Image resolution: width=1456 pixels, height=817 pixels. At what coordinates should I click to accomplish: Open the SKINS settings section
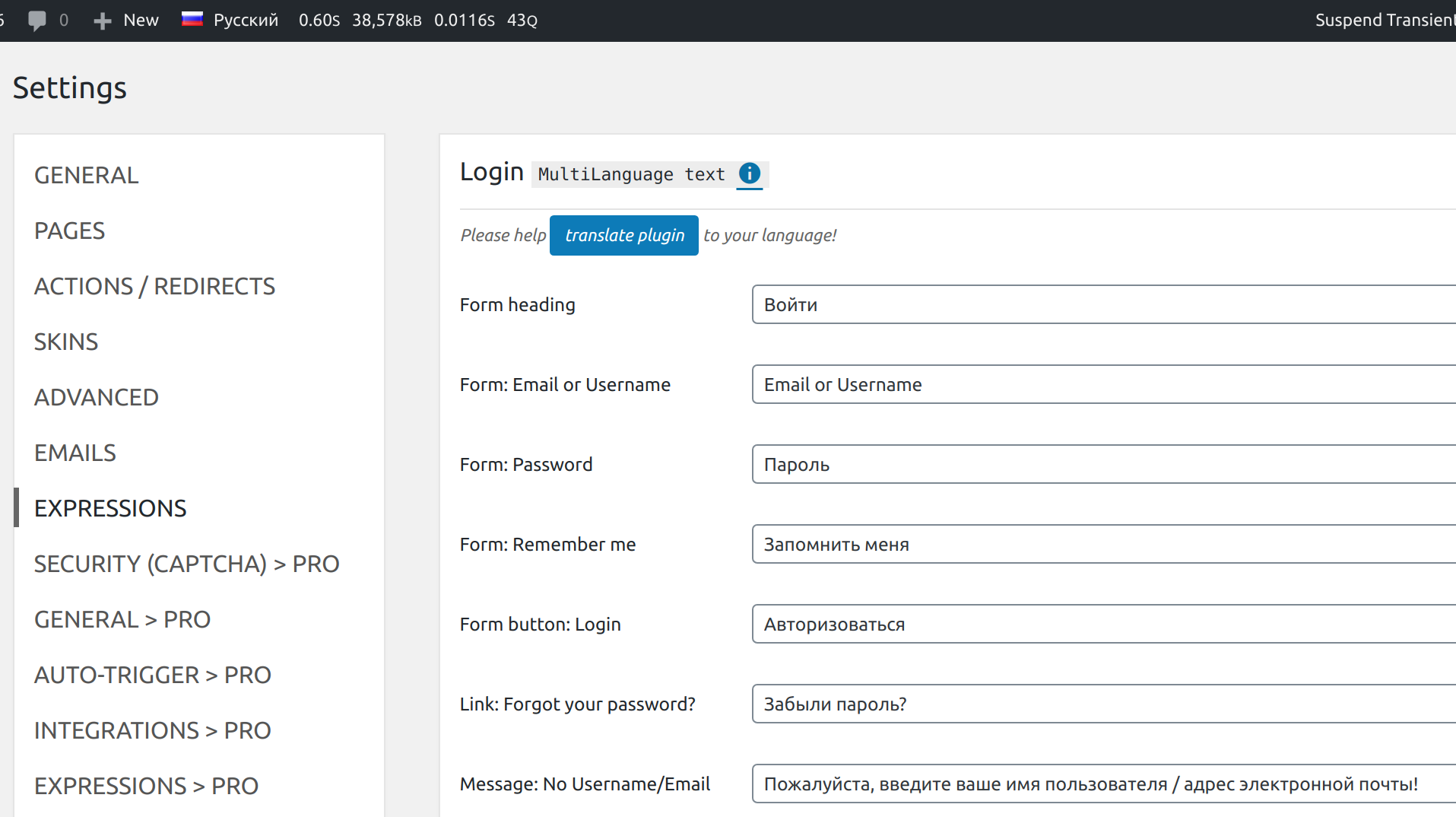click(65, 342)
